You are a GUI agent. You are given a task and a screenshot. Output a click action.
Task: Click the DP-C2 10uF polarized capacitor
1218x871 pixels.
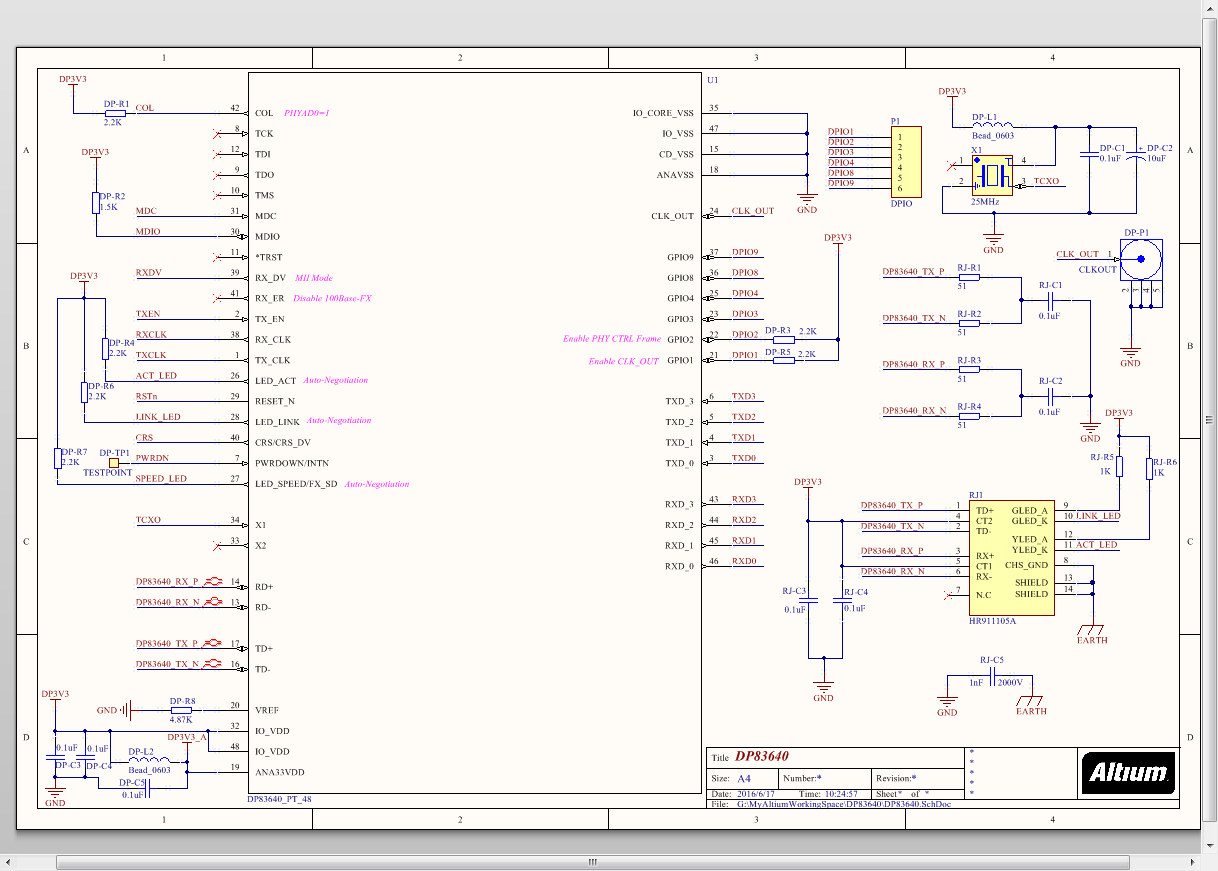click(x=1136, y=156)
